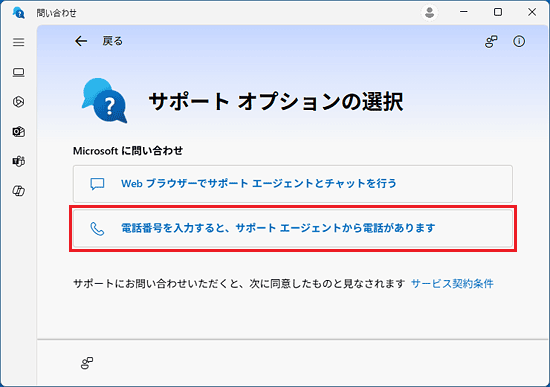Image resolution: width=550 pixels, height=387 pixels.
Task: Open the Teams sidebar icon
Action: pos(19,161)
